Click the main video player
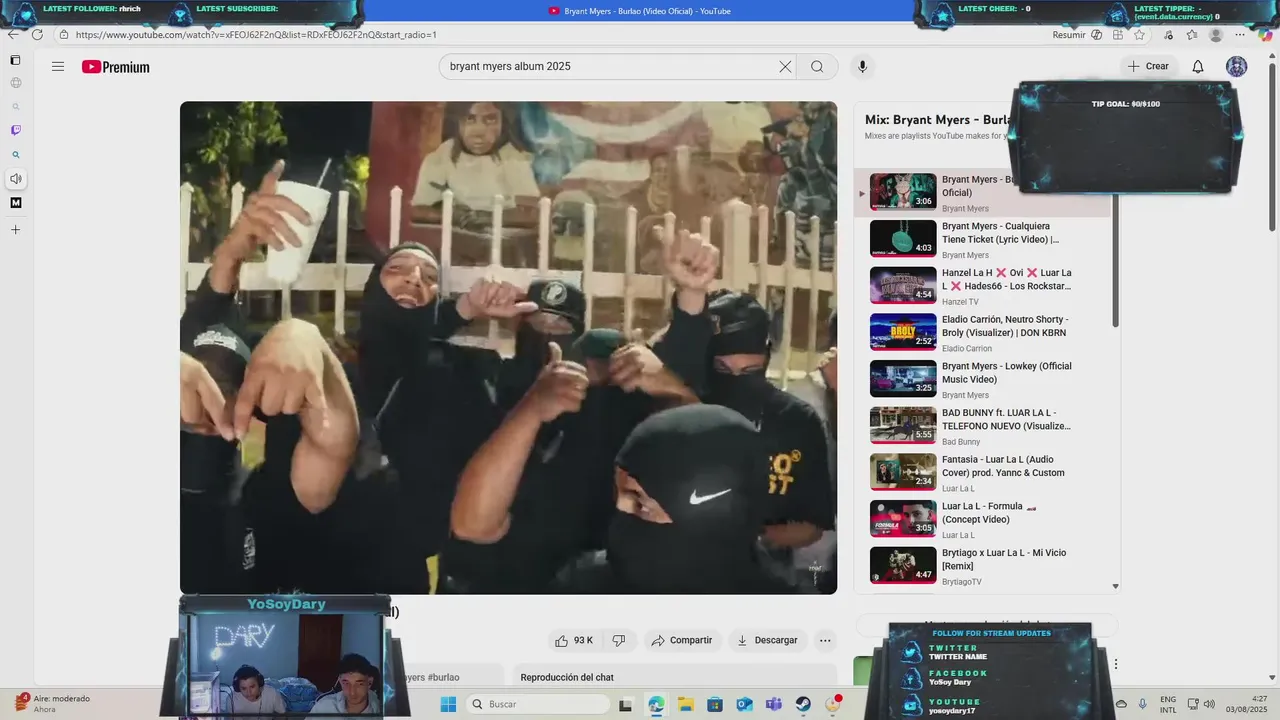Viewport: 1280px width, 720px height. coord(508,348)
